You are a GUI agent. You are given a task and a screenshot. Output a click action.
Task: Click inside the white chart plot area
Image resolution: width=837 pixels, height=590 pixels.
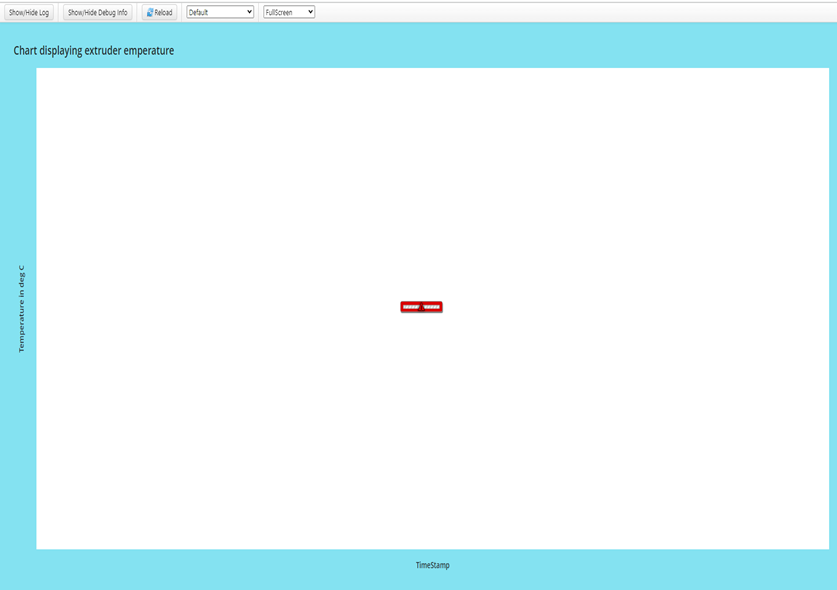pos(250,200)
